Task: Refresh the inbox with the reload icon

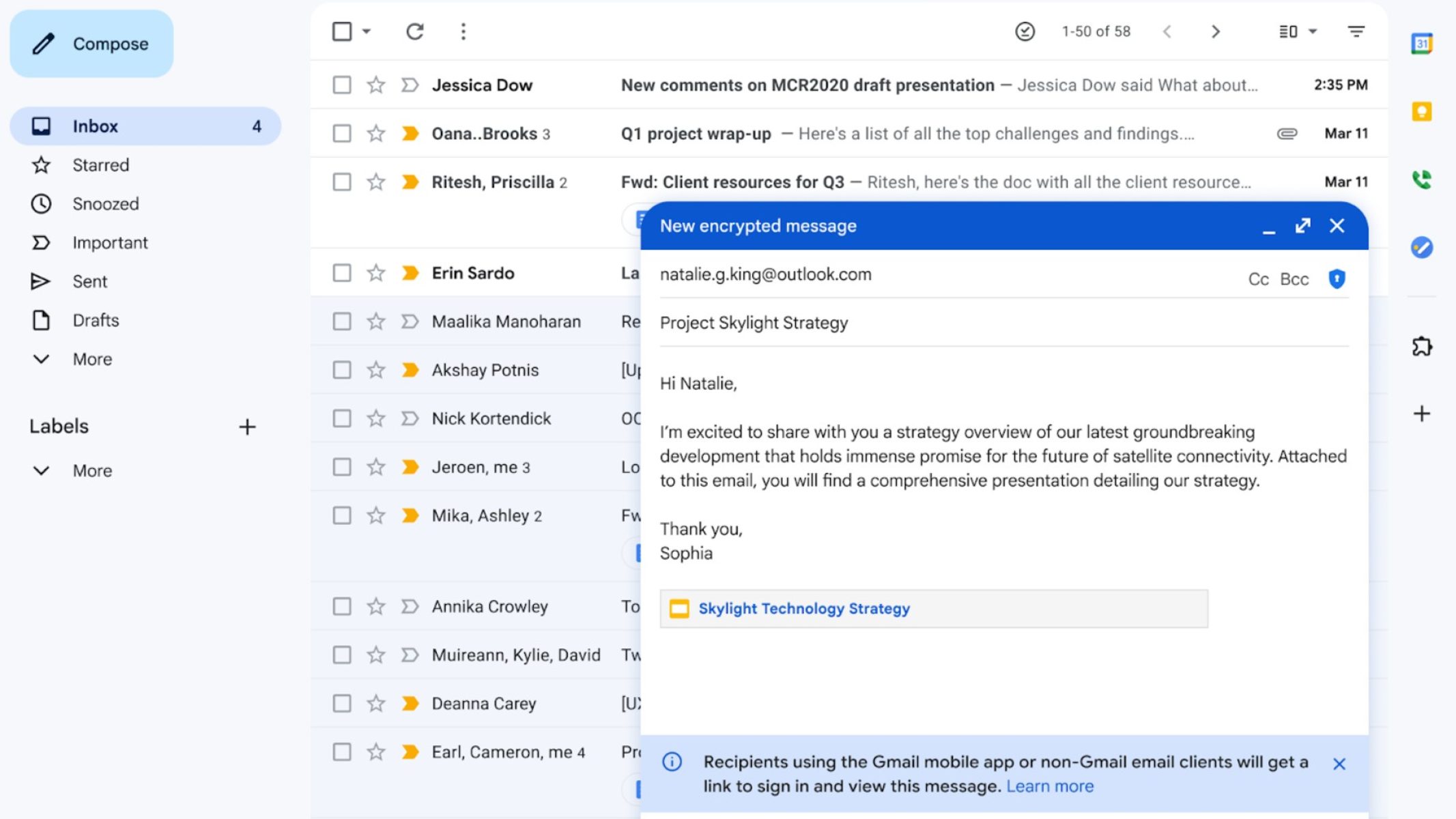Action: pyautogui.click(x=414, y=31)
